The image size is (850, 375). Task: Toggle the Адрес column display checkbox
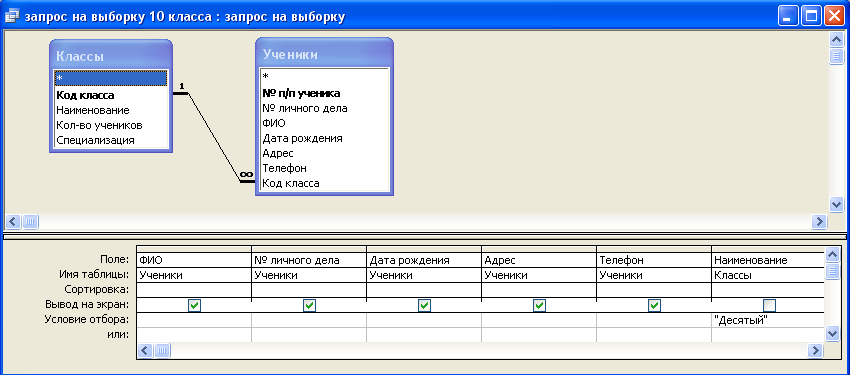539,306
